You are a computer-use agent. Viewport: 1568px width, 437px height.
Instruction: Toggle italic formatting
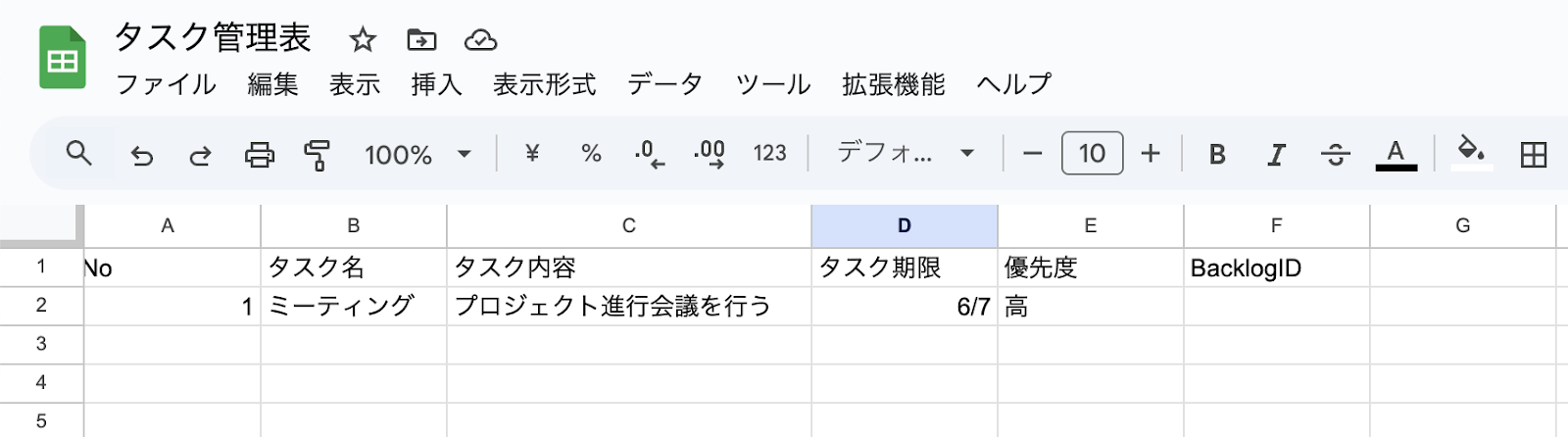click(x=1276, y=154)
